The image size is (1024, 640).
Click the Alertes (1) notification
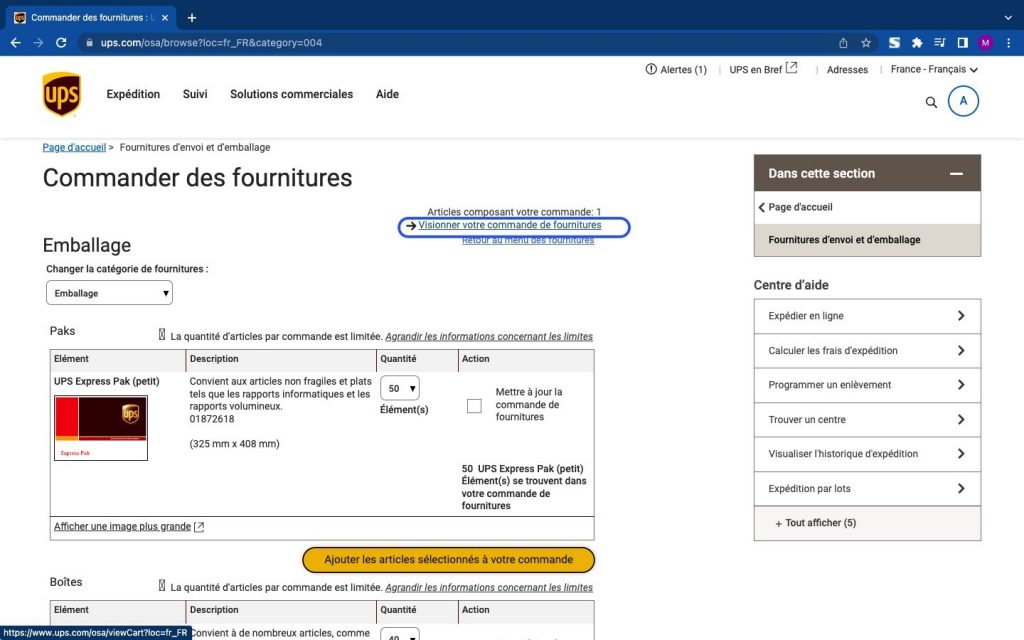point(676,69)
